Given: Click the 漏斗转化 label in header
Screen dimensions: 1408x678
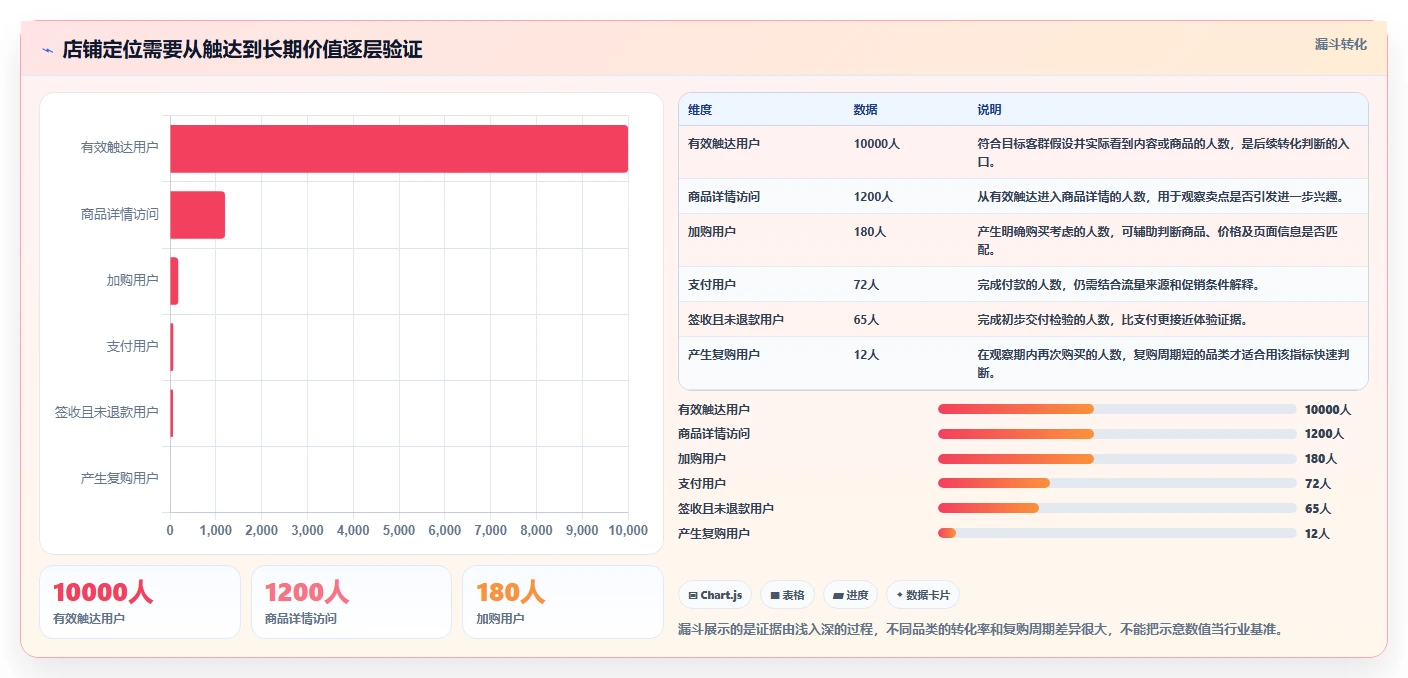Looking at the screenshot, I should tap(1340, 44).
